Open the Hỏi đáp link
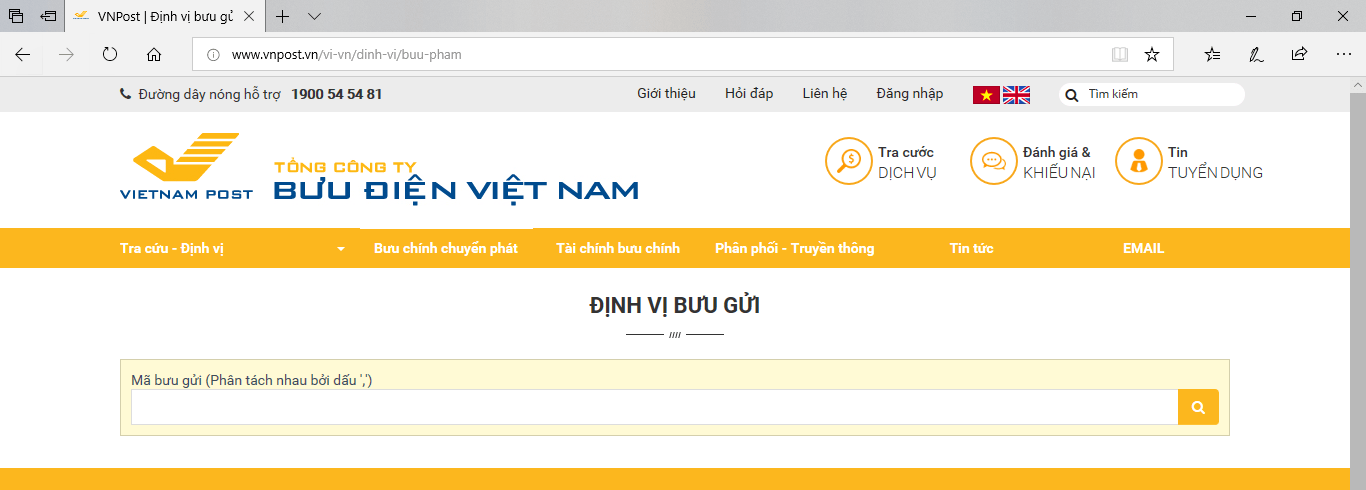 pyautogui.click(x=749, y=93)
